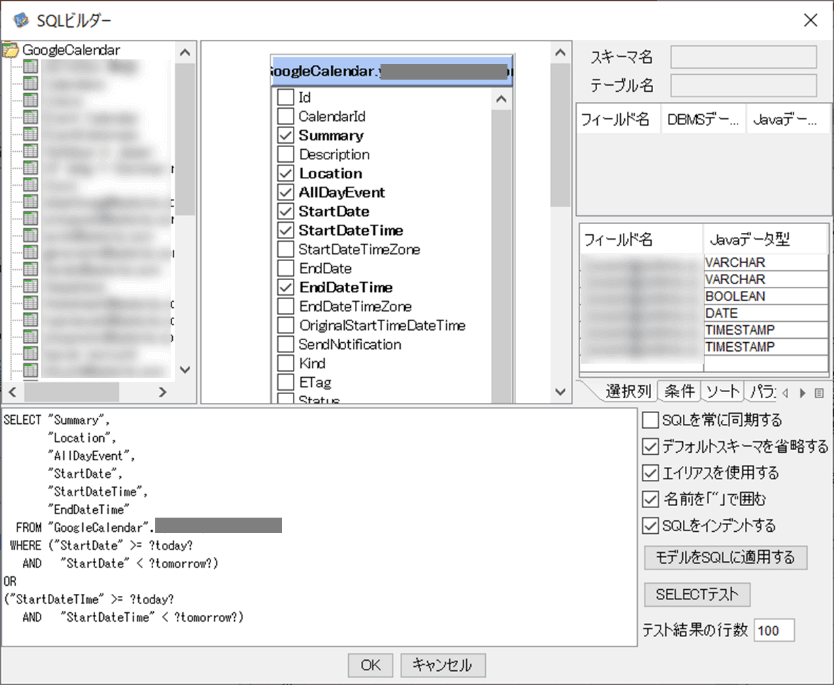Click up arrow of diagram canvas scrollbar
The image size is (834, 685).
pyautogui.click(x=560, y=52)
